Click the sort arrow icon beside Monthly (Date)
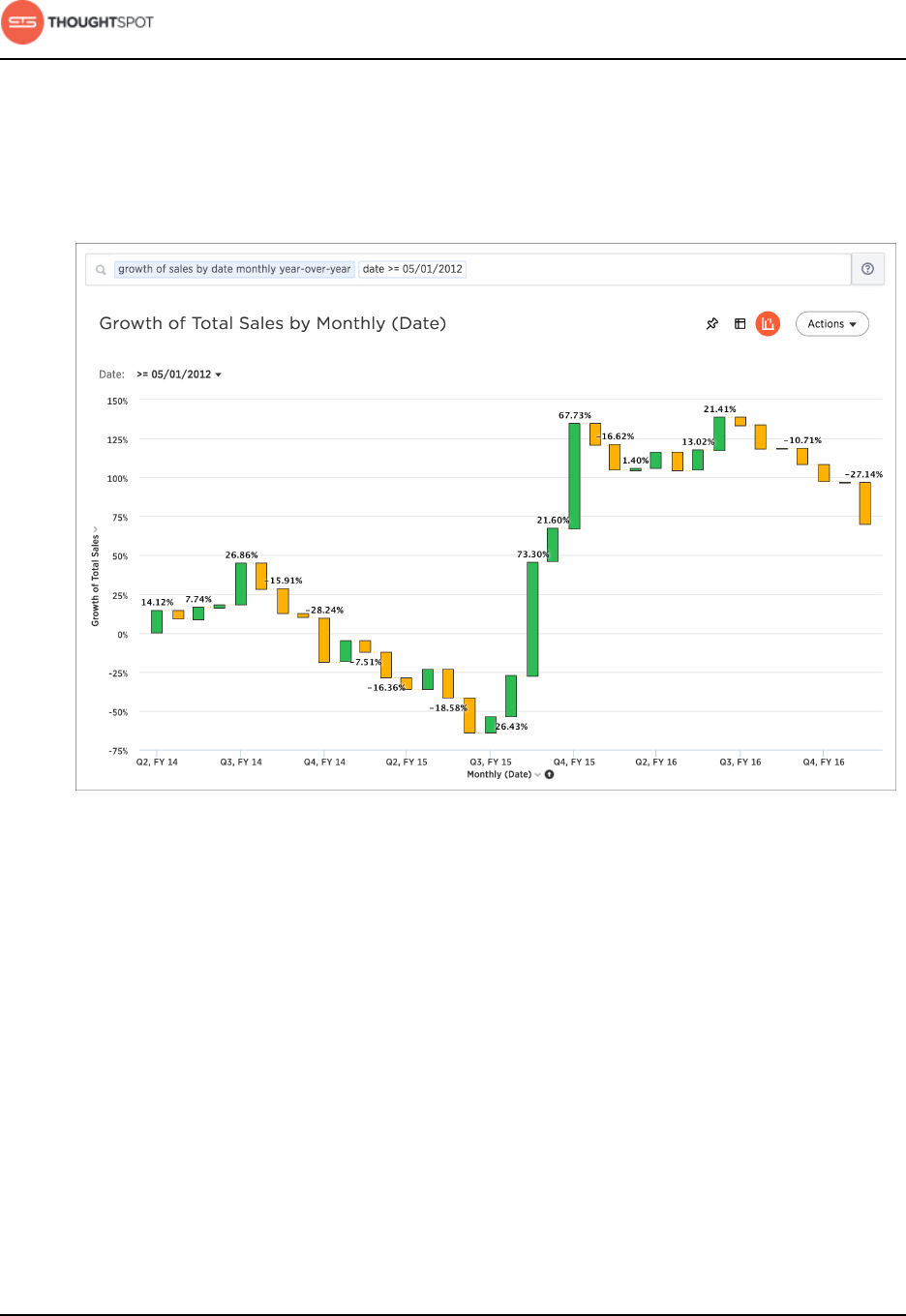 (550, 775)
